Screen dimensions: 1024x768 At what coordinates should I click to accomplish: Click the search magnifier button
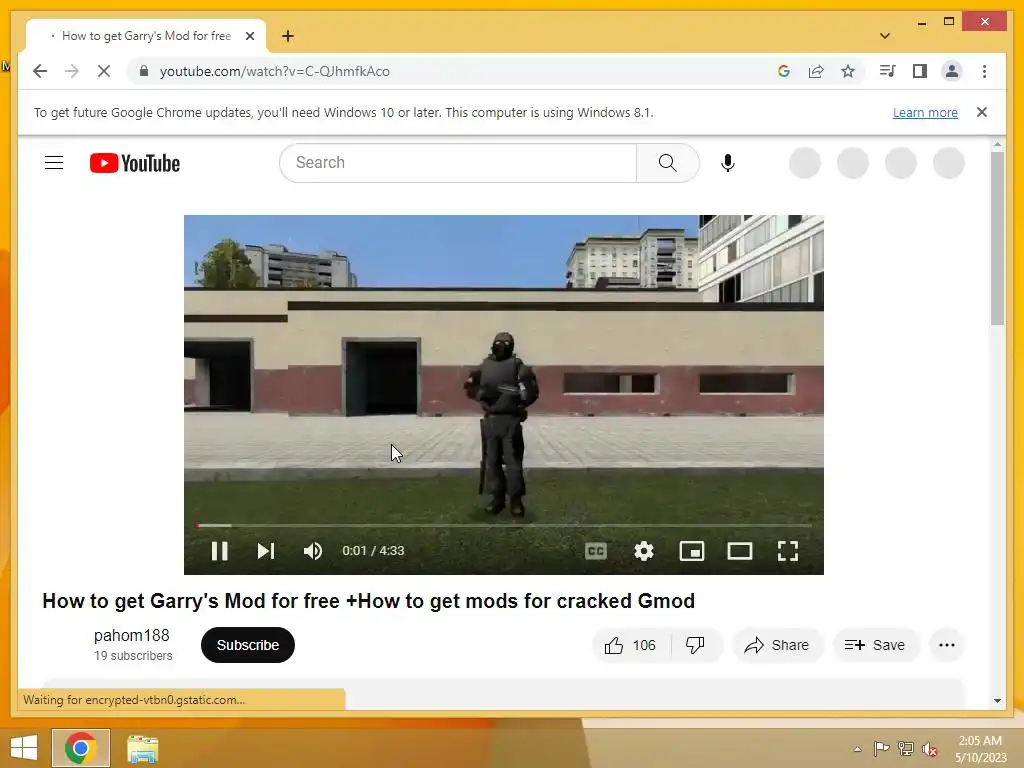(667, 163)
